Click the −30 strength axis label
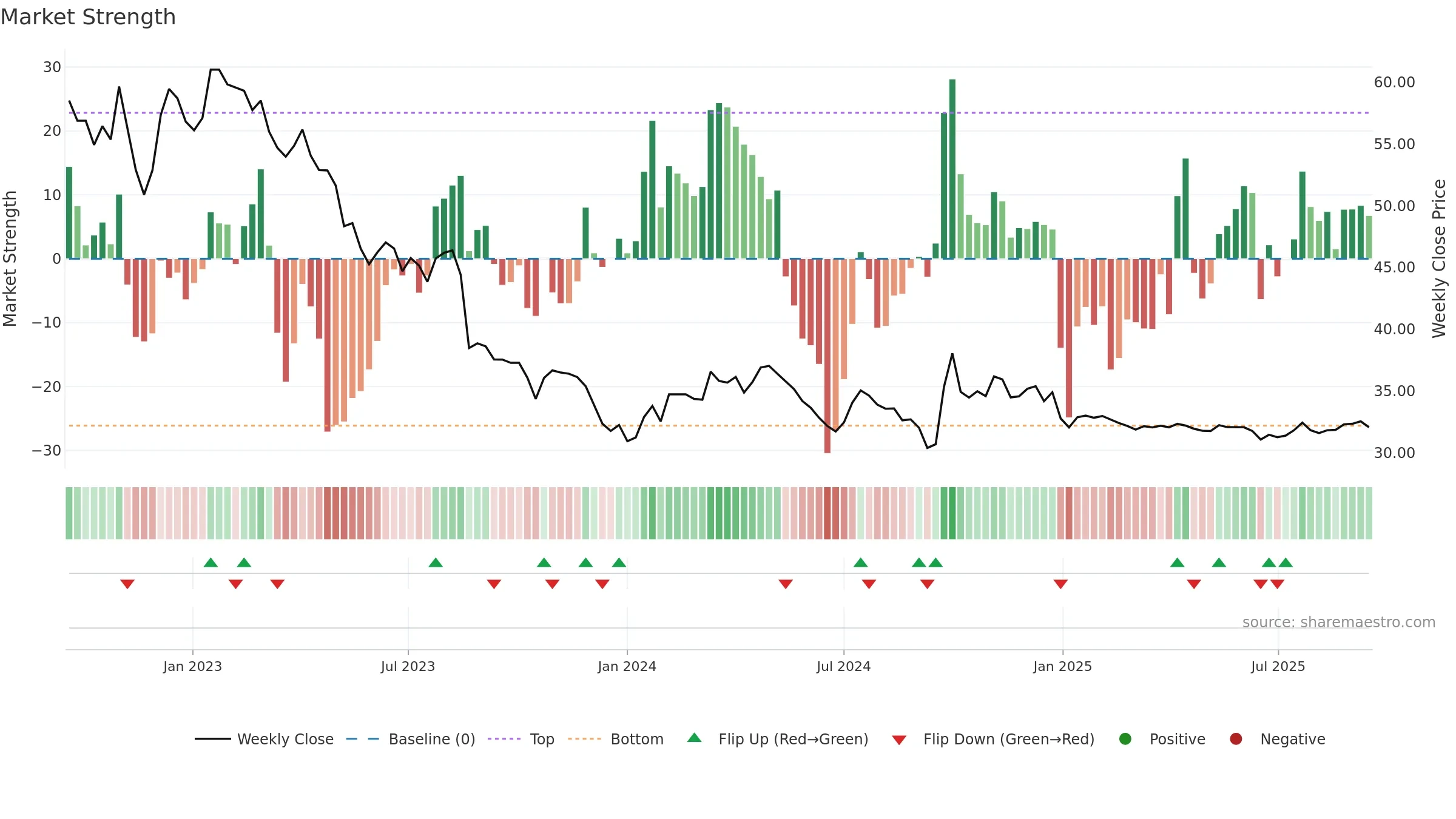1456x819 pixels. pyautogui.click(x=47, y=450)
